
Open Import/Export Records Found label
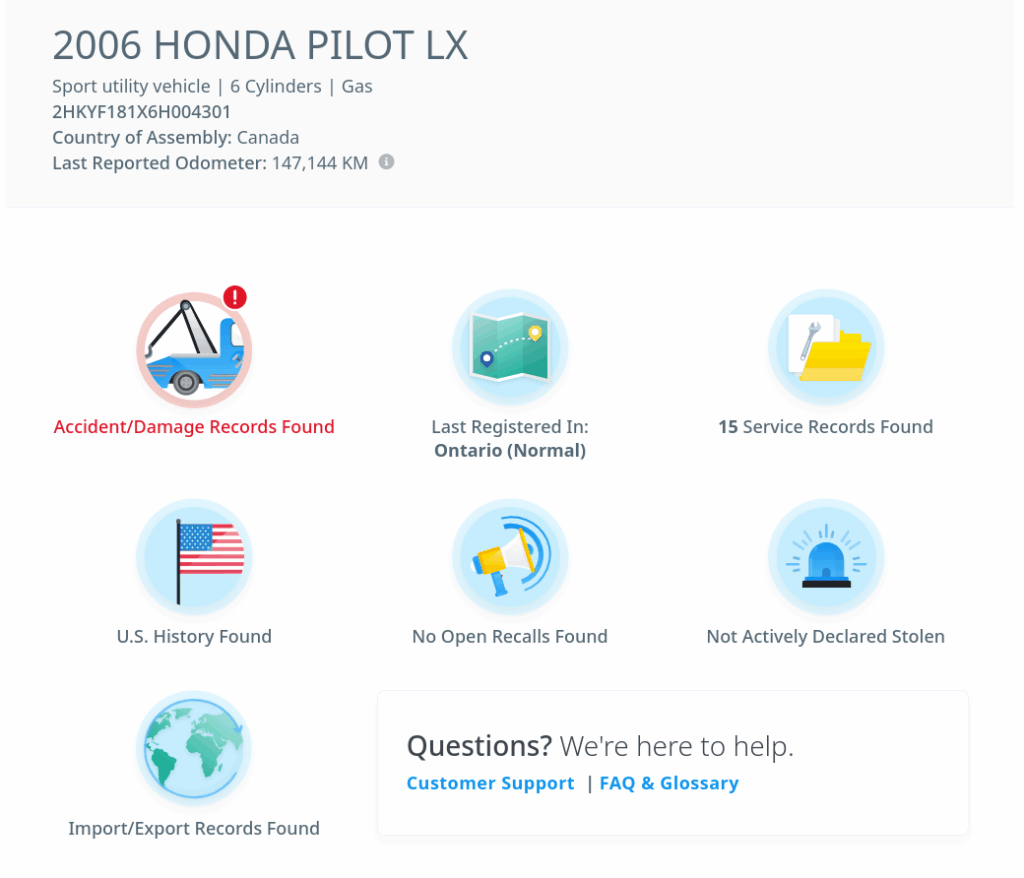pos(194,829)
